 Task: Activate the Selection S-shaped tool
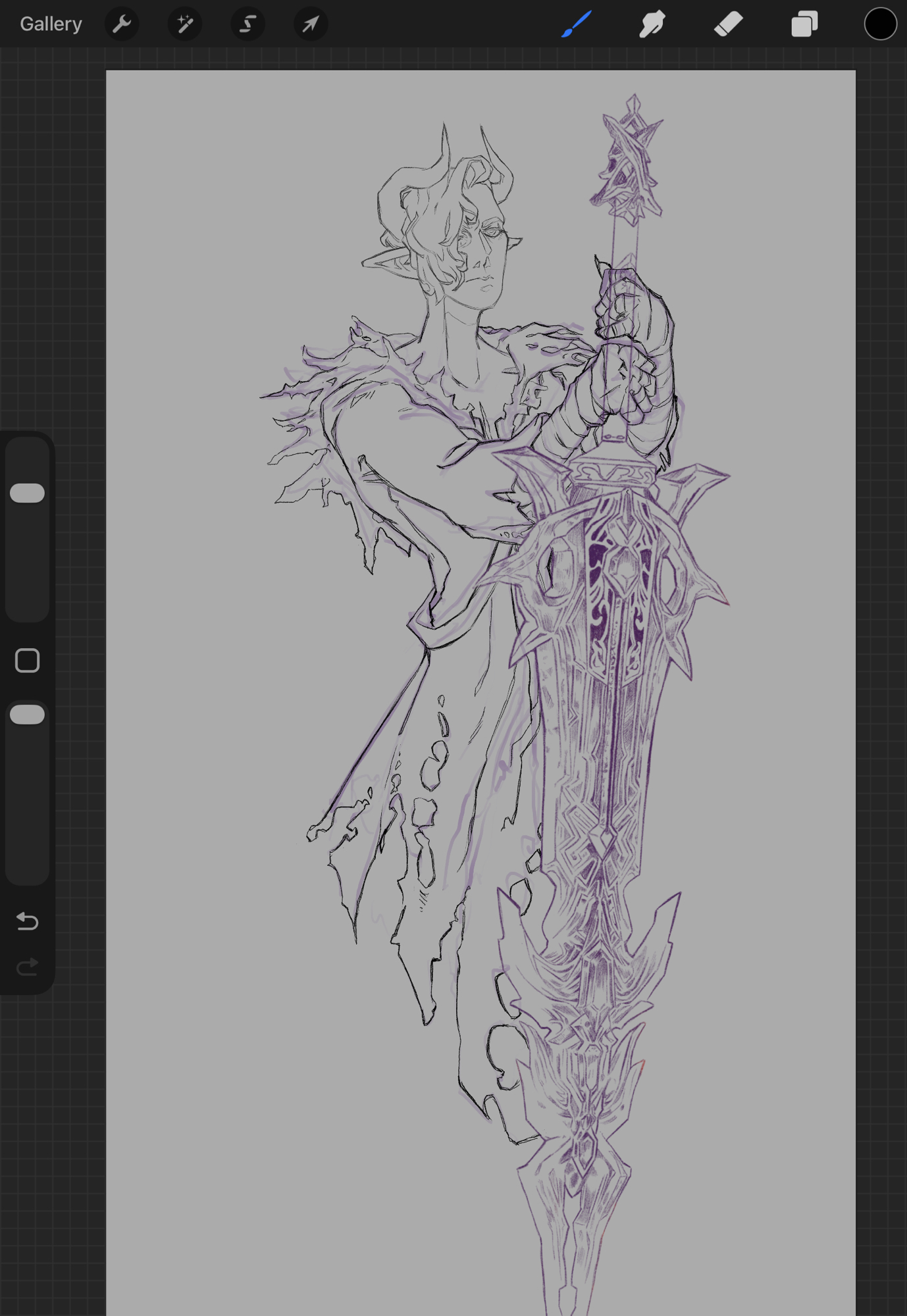[247, 24]
